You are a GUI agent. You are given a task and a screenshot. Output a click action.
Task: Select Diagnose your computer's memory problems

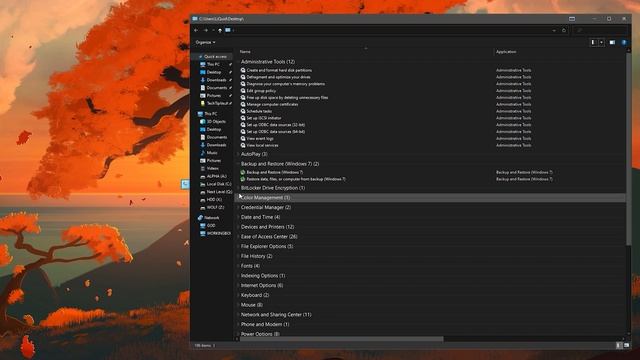coord(285,84)
